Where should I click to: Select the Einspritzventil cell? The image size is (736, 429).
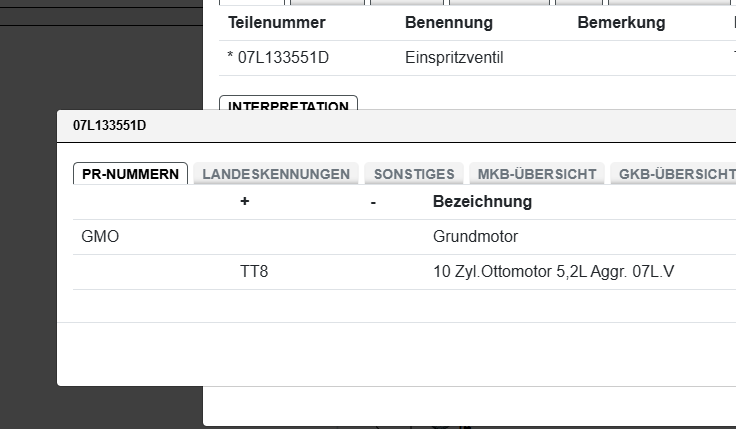point(454,58)
